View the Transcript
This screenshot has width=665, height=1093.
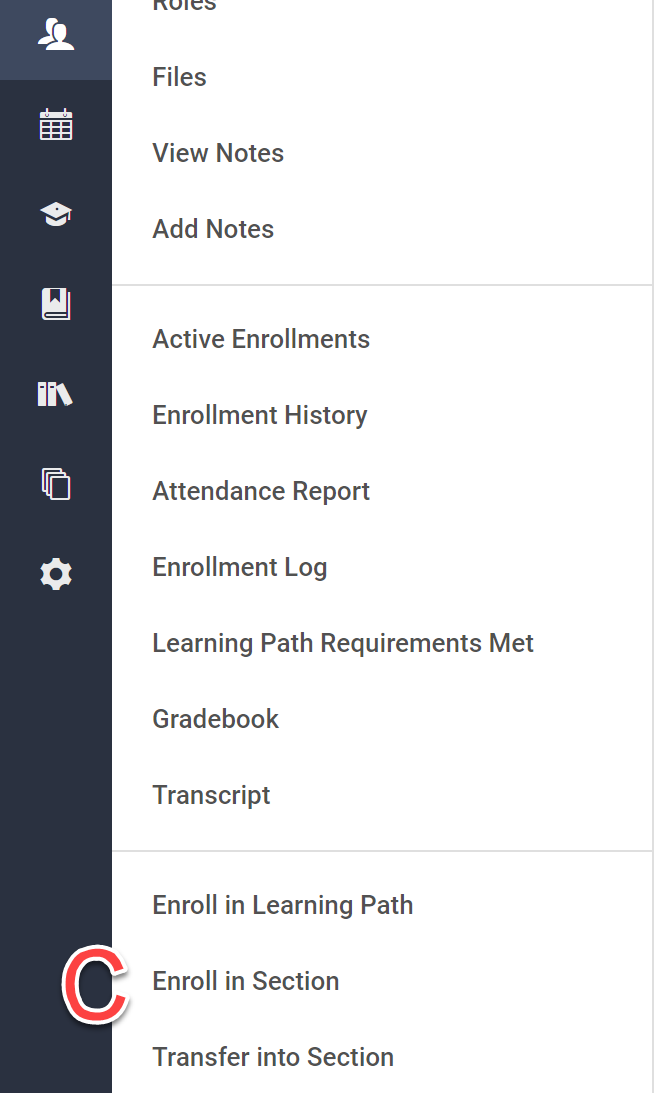pos(211,795)
